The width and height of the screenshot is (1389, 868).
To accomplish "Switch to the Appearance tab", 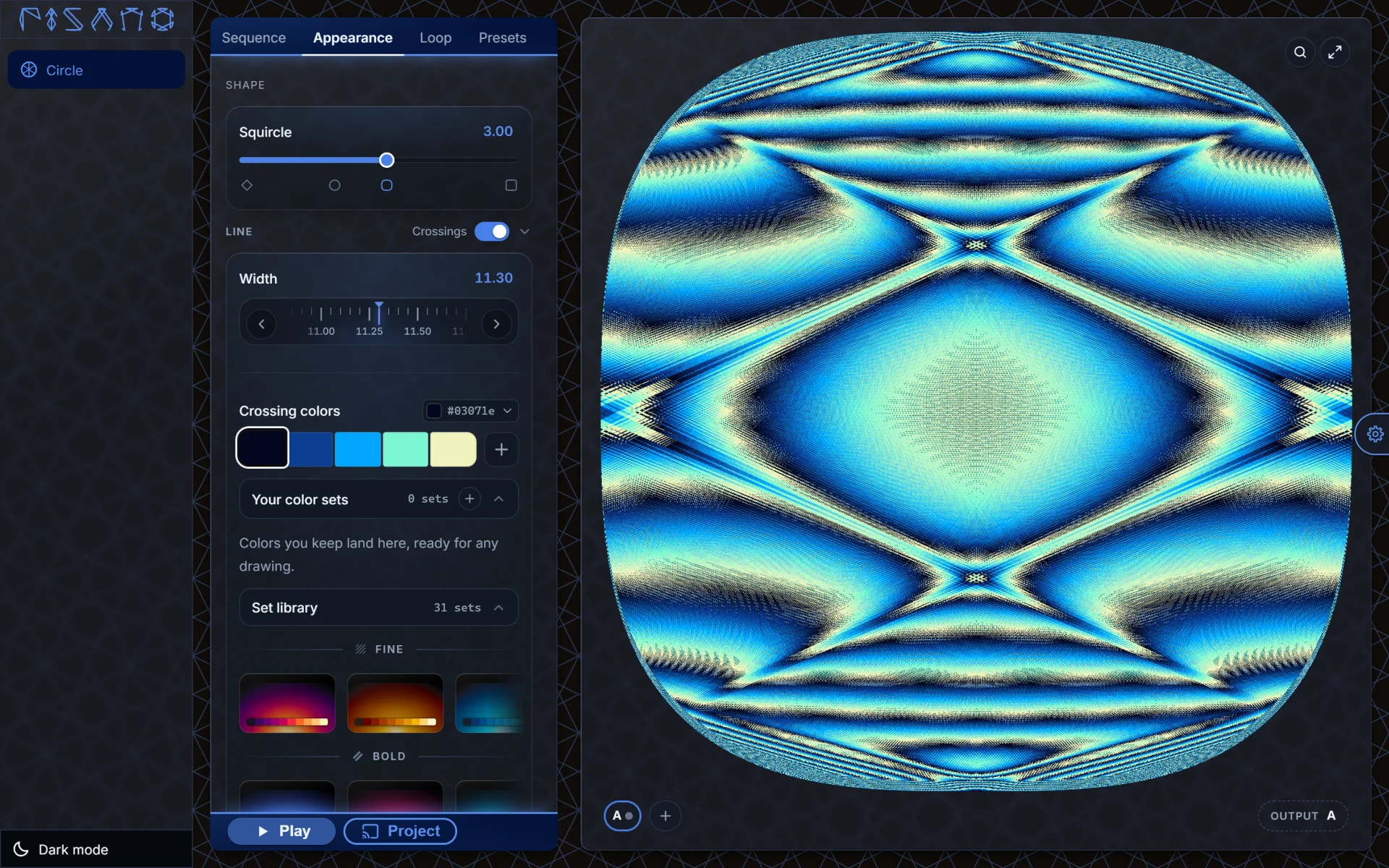I will [x=353, y=38].
